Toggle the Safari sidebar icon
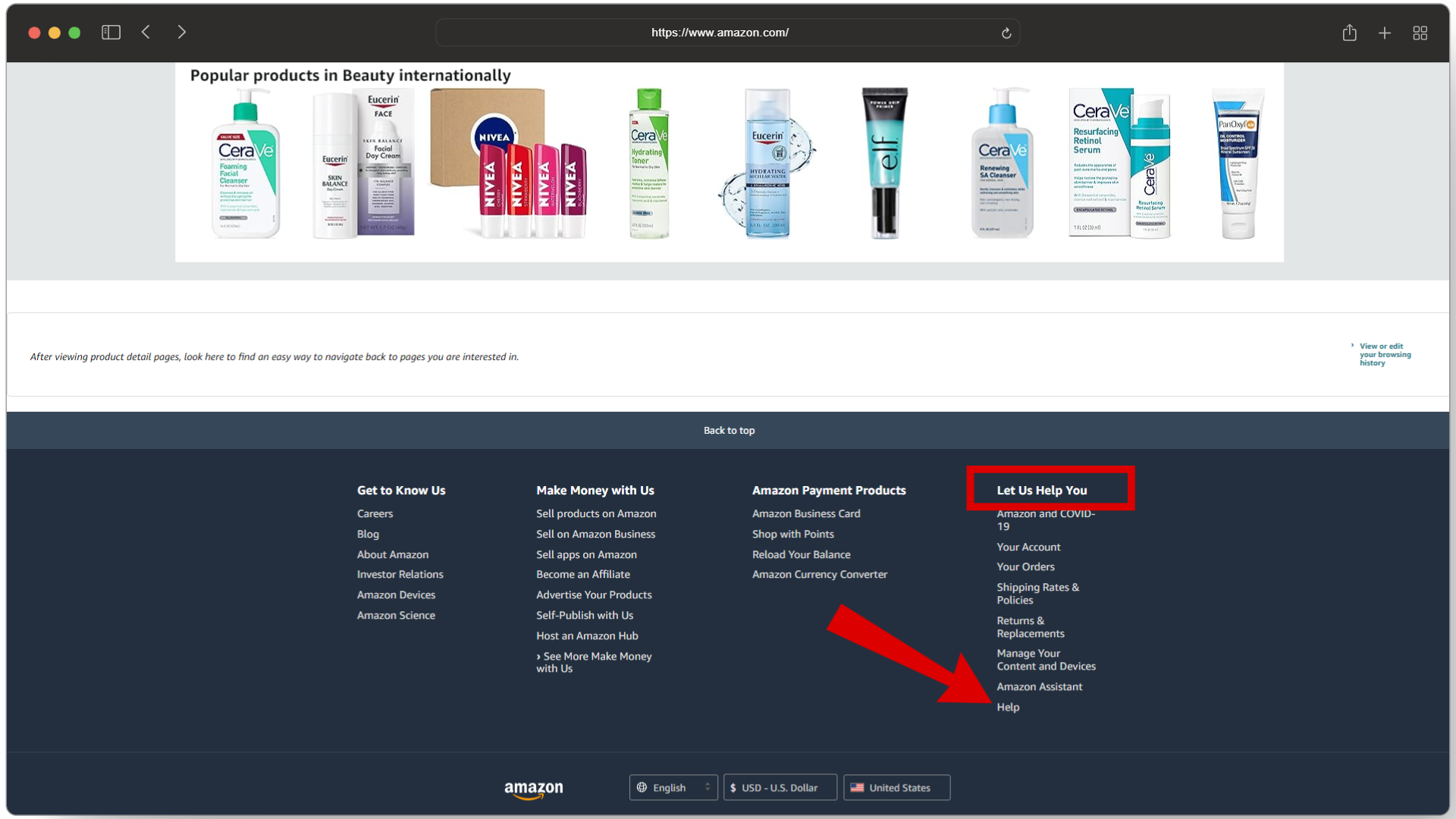The width and height of the screenshot is (1456, 819). (x=111, y=33)
